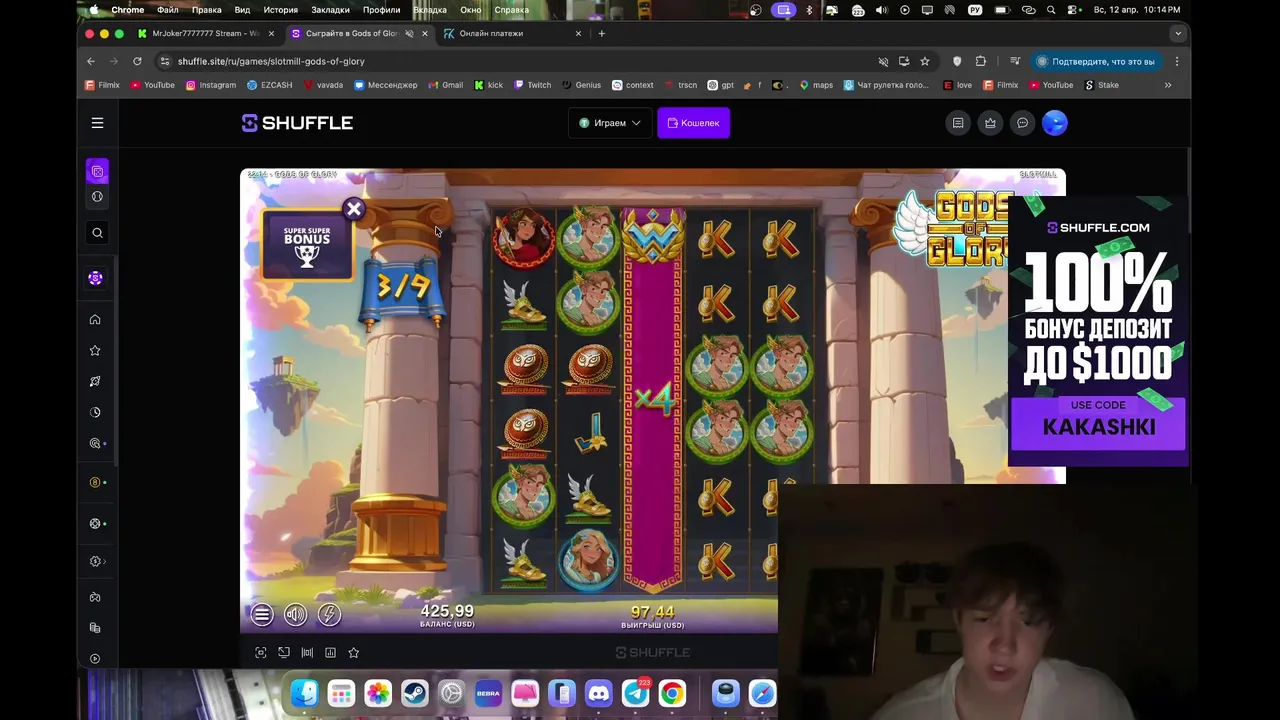Click the KAKASHKI bonus code banner

1098,426
